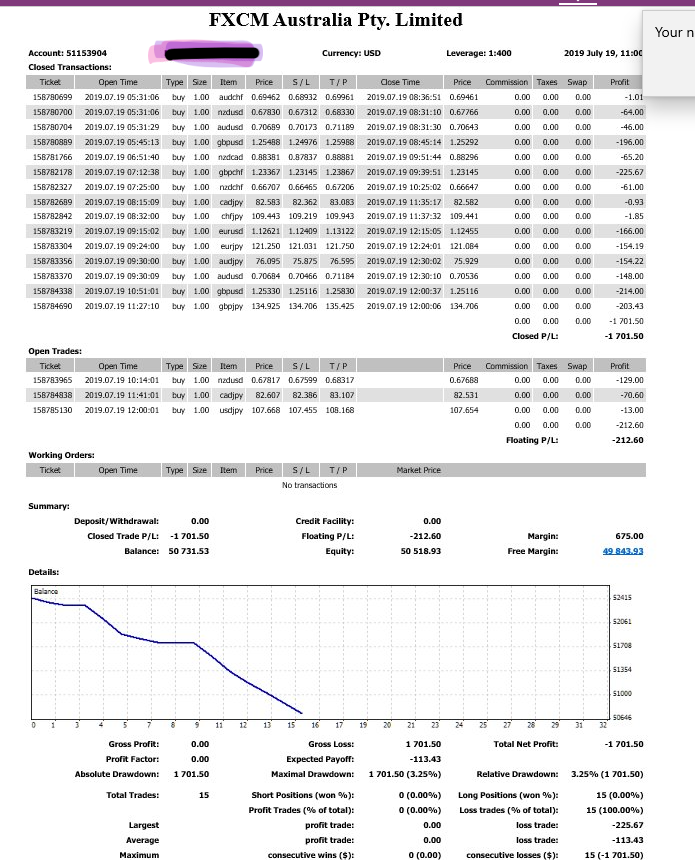Click Loss trades value 15 (100.00%)
This screenshot has height=860, width=695.
pos(615,810)
